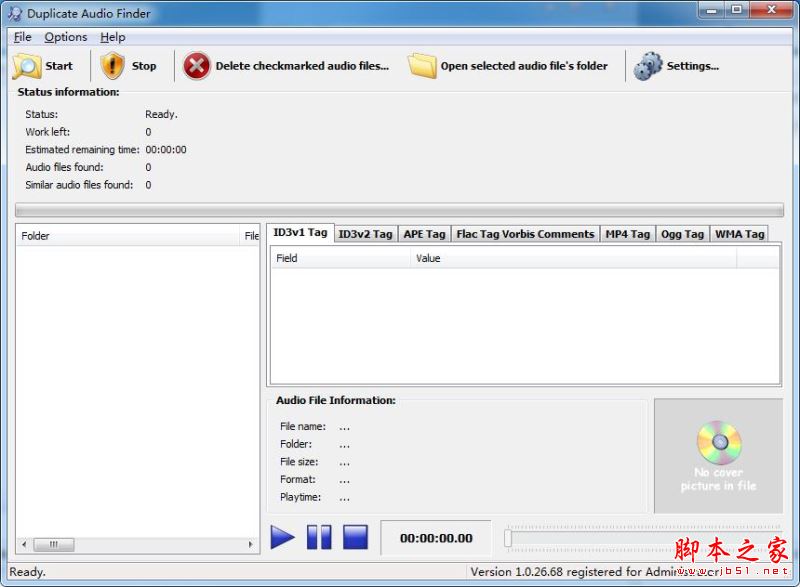The width and height of the screenshot is (800, 587).
Task: Click the Start button label
Action: click(59, 66)
